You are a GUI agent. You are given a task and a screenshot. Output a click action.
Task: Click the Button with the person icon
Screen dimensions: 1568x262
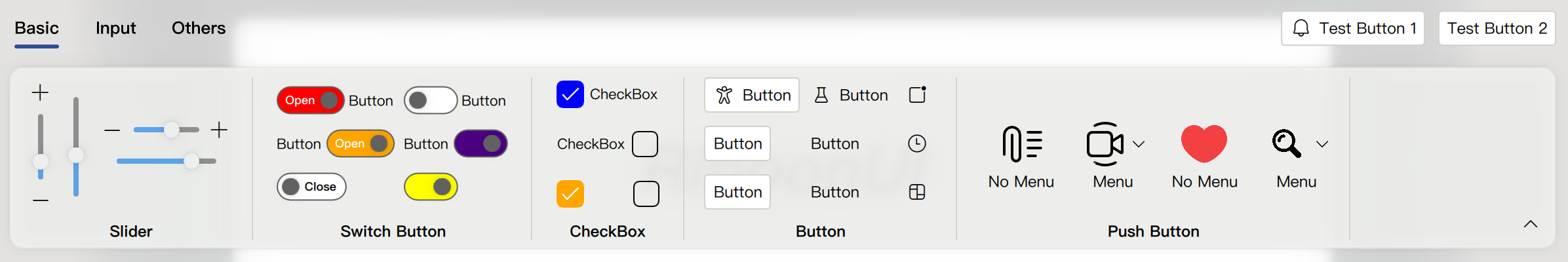tap(752, 95)
